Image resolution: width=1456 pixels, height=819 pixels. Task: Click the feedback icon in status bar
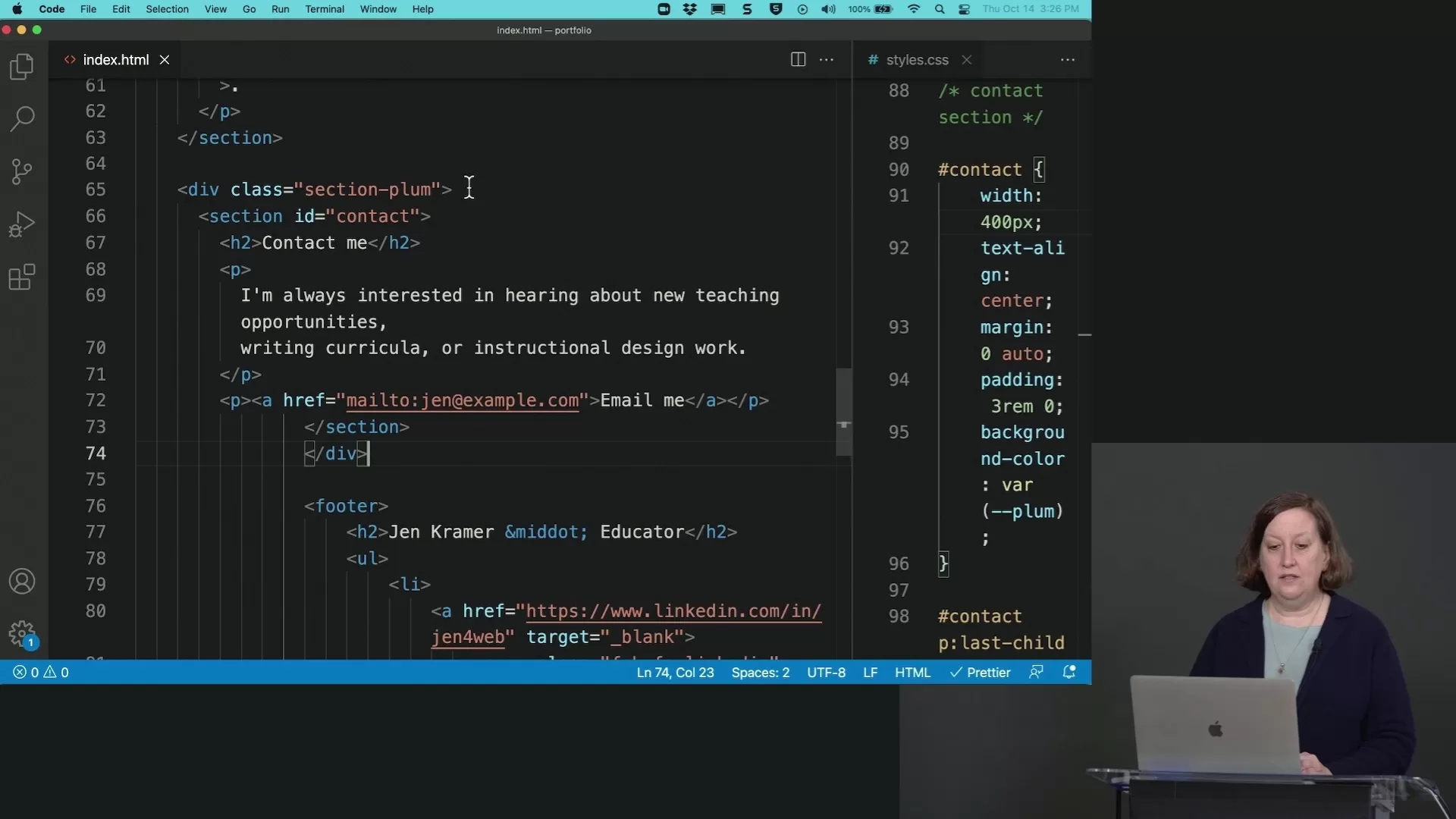pos(1036,672)
